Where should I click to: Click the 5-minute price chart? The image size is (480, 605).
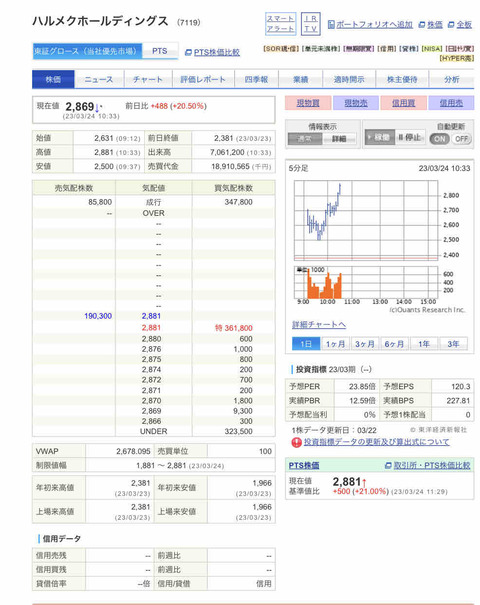pyautogui.click(x=366, y=220)
